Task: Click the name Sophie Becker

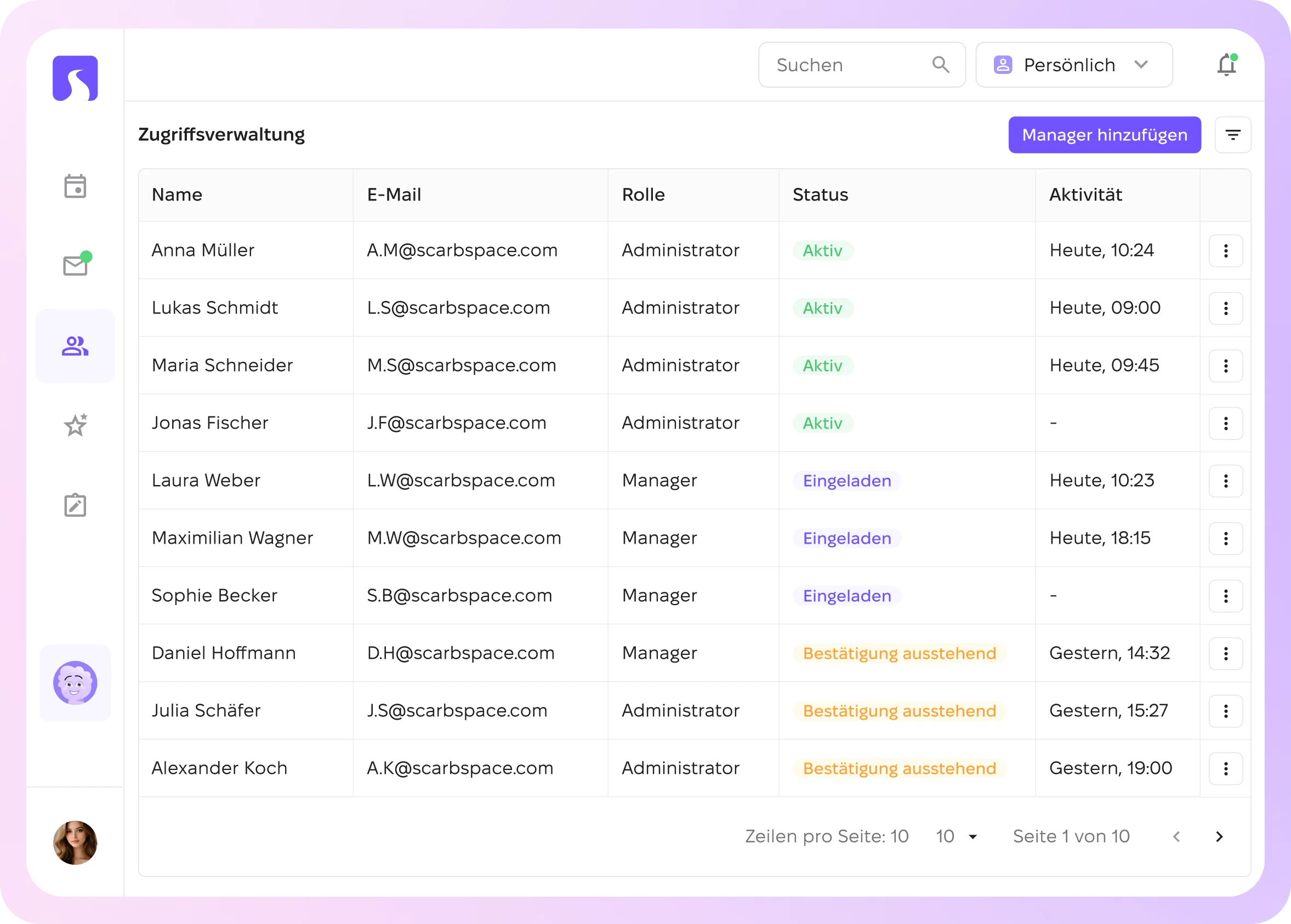Action: click(x=214, y=595)
